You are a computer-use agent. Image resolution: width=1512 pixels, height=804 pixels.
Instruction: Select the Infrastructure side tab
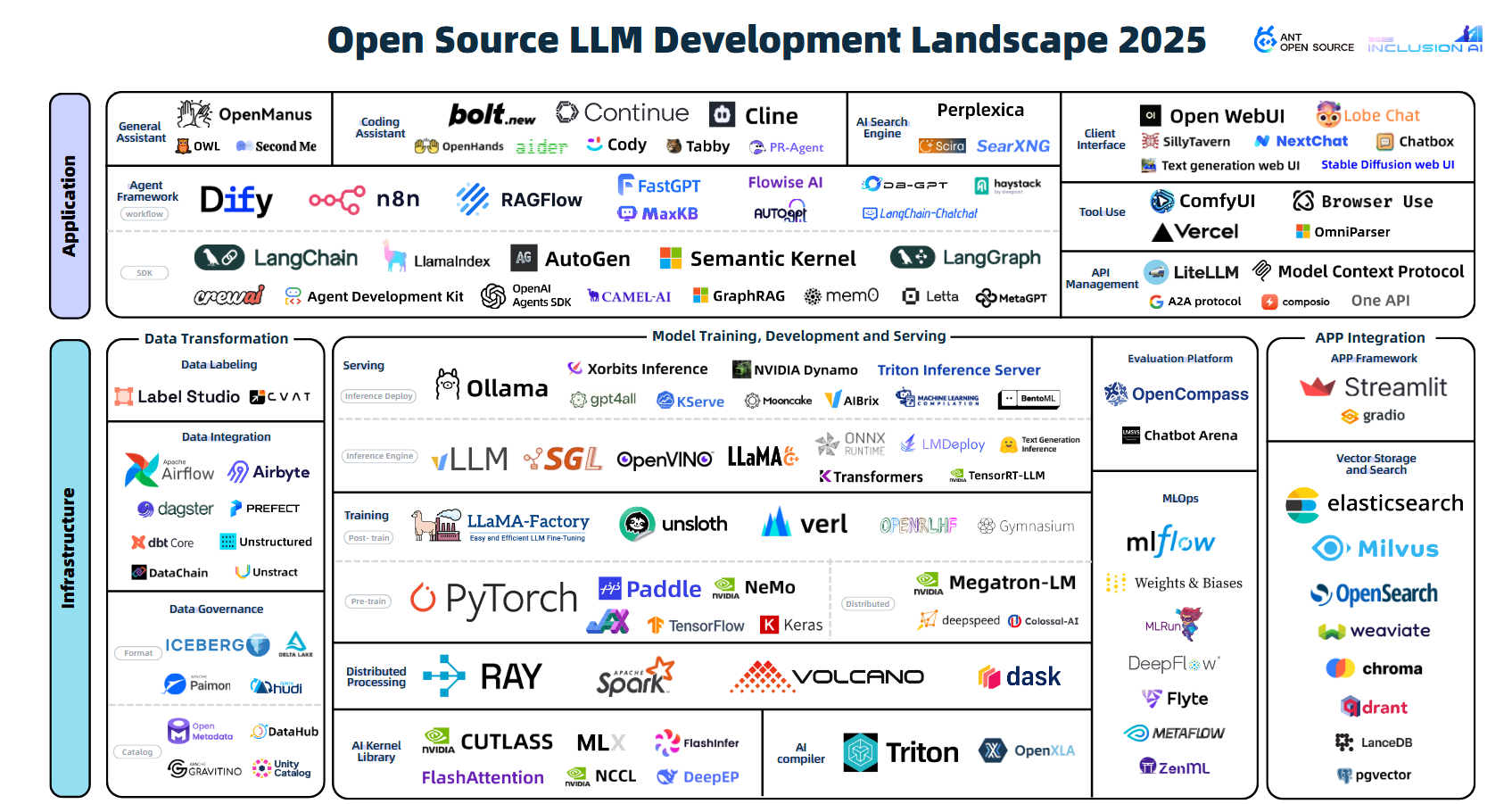click(x=70, y=568)
